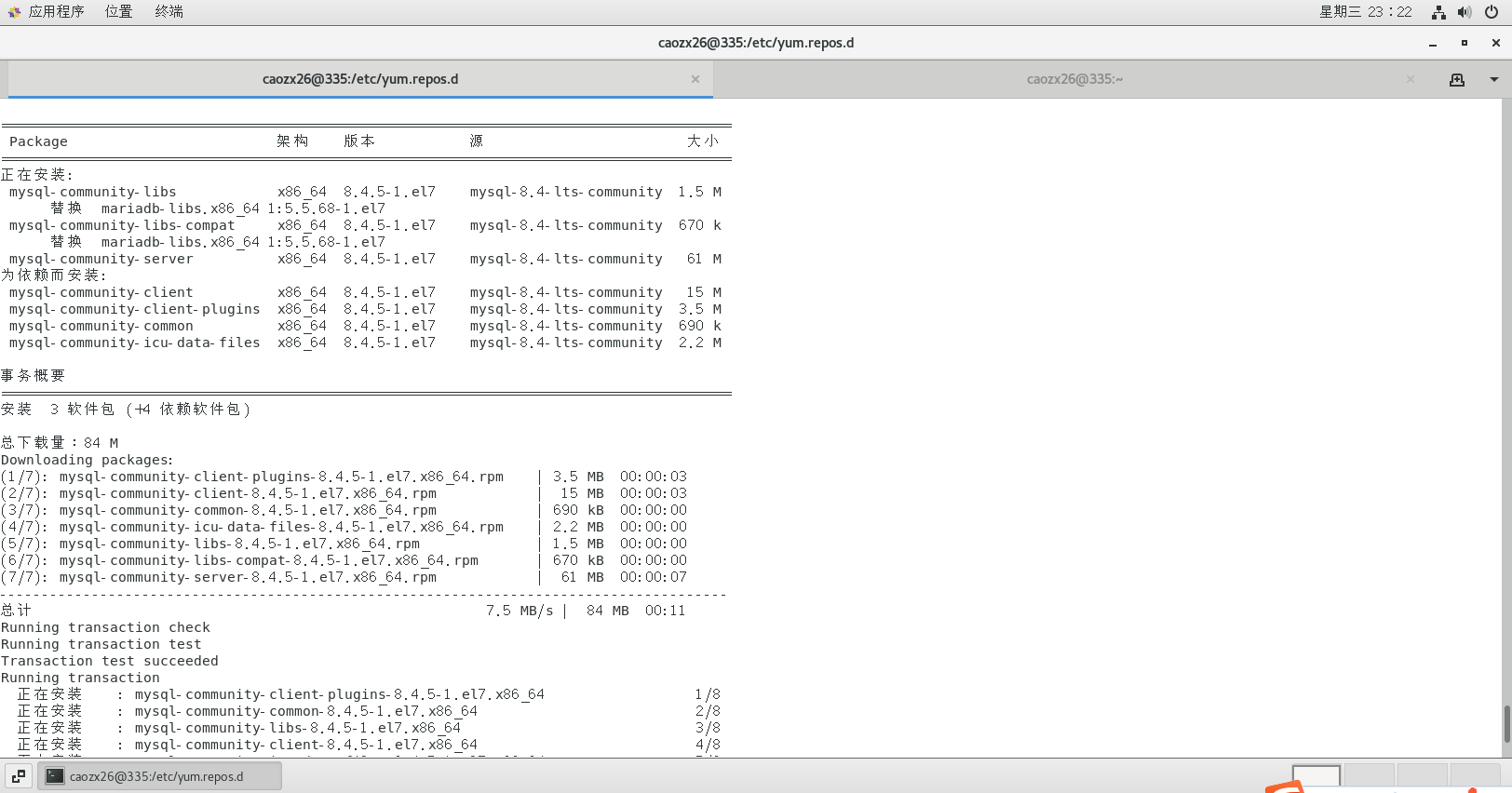The height and width of the screenshot is (793, 1512).
Task: Click the '7.5 MB/s' total speed value
Action: tap(520, 611)
